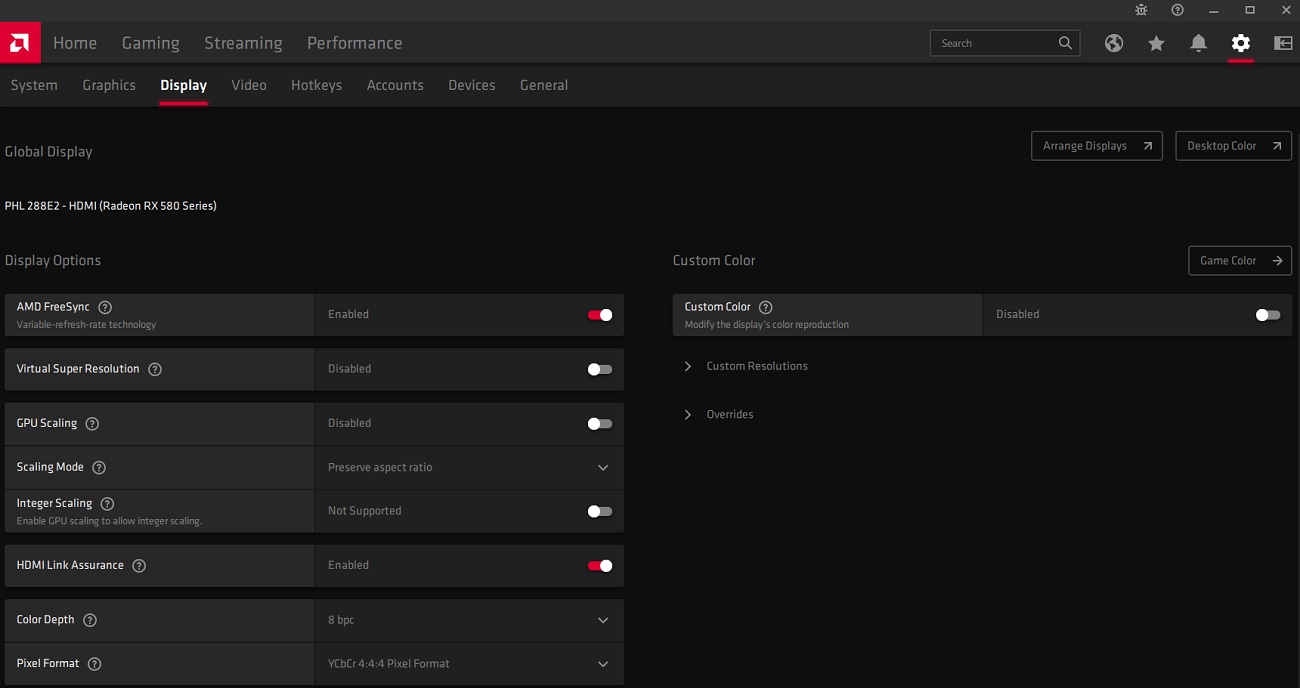Show help for Custom Color
This screenshot has width=1300, height=688.
766,307
